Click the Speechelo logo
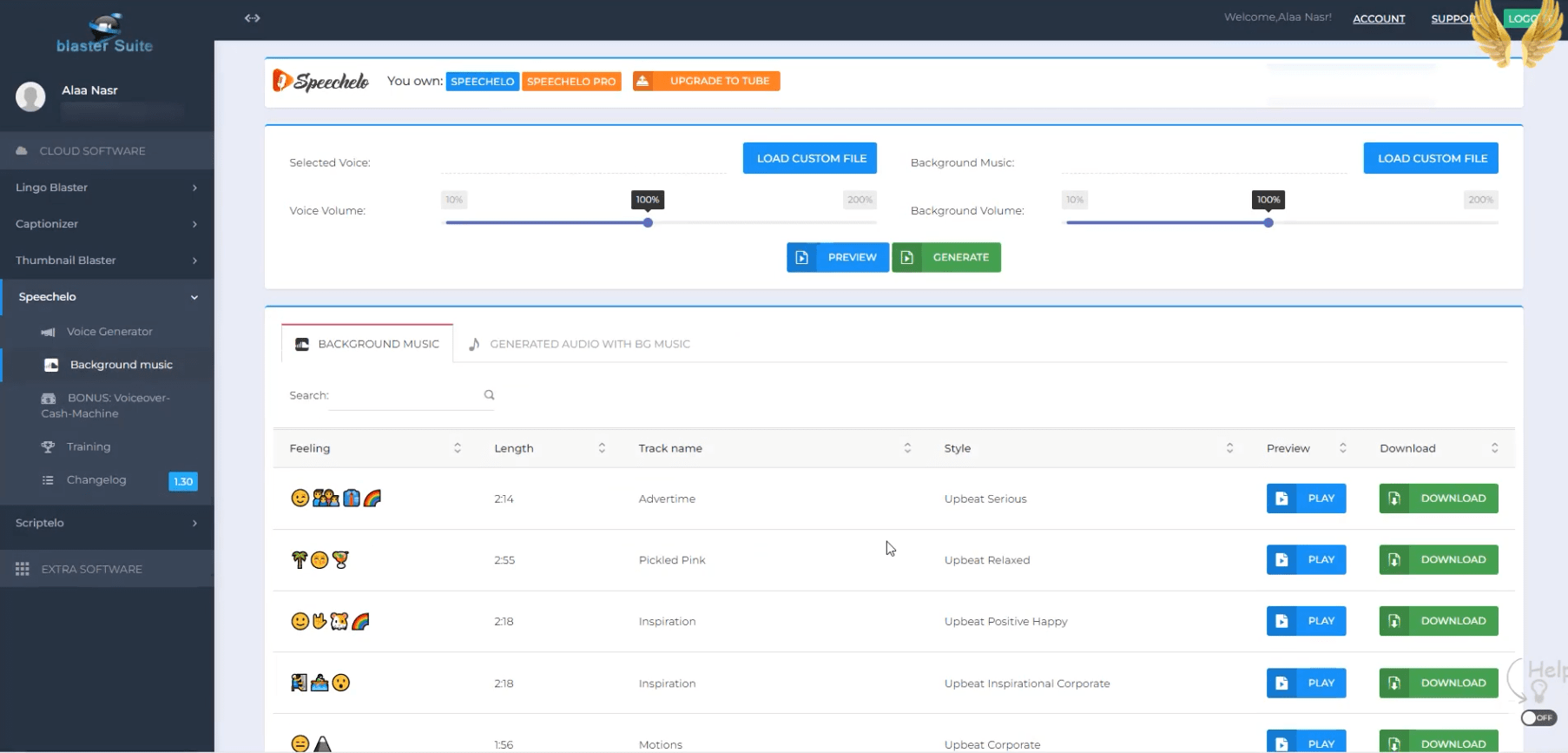This screenshot has height=753, width=1568. point(321,81)
